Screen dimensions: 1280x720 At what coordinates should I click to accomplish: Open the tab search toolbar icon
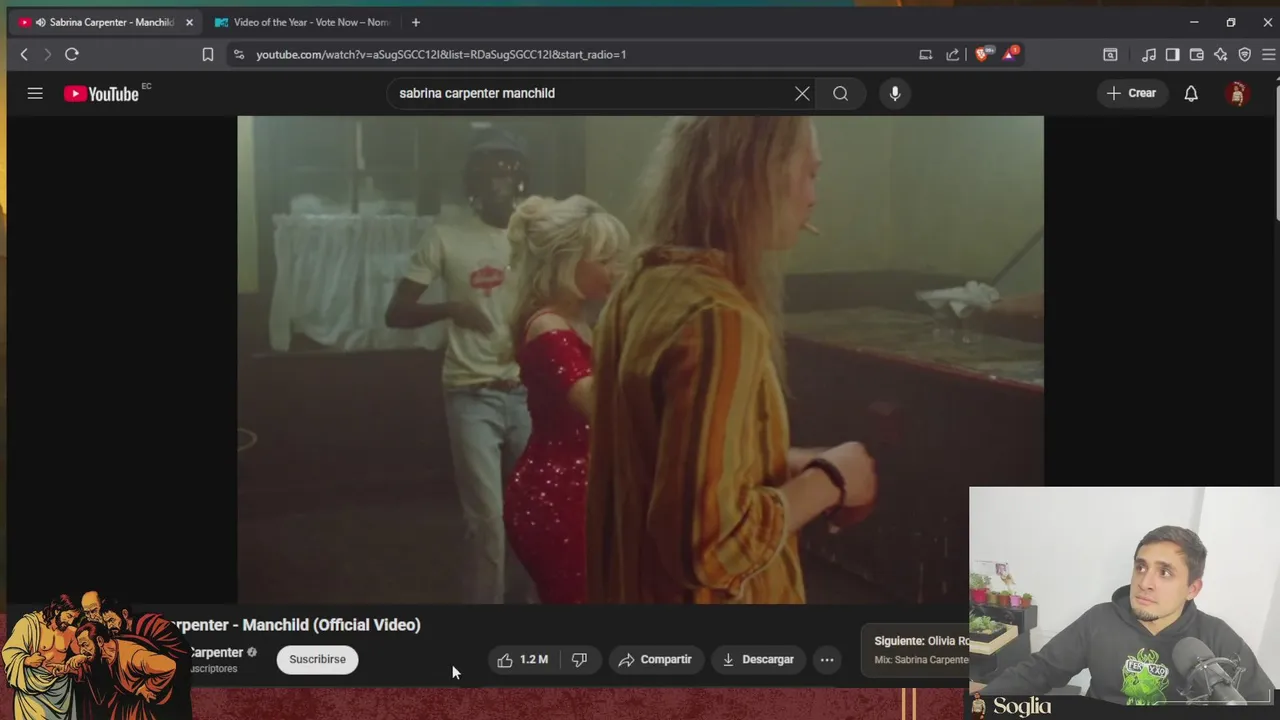[x=1110, y=54]
